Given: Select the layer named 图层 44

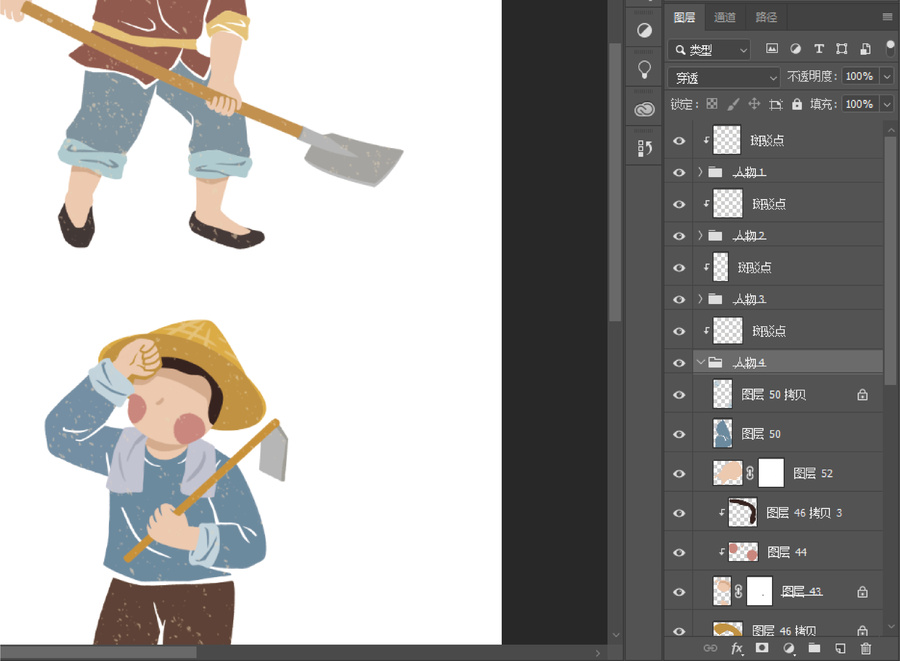Looking at the screenshot, I should point(786,552).
